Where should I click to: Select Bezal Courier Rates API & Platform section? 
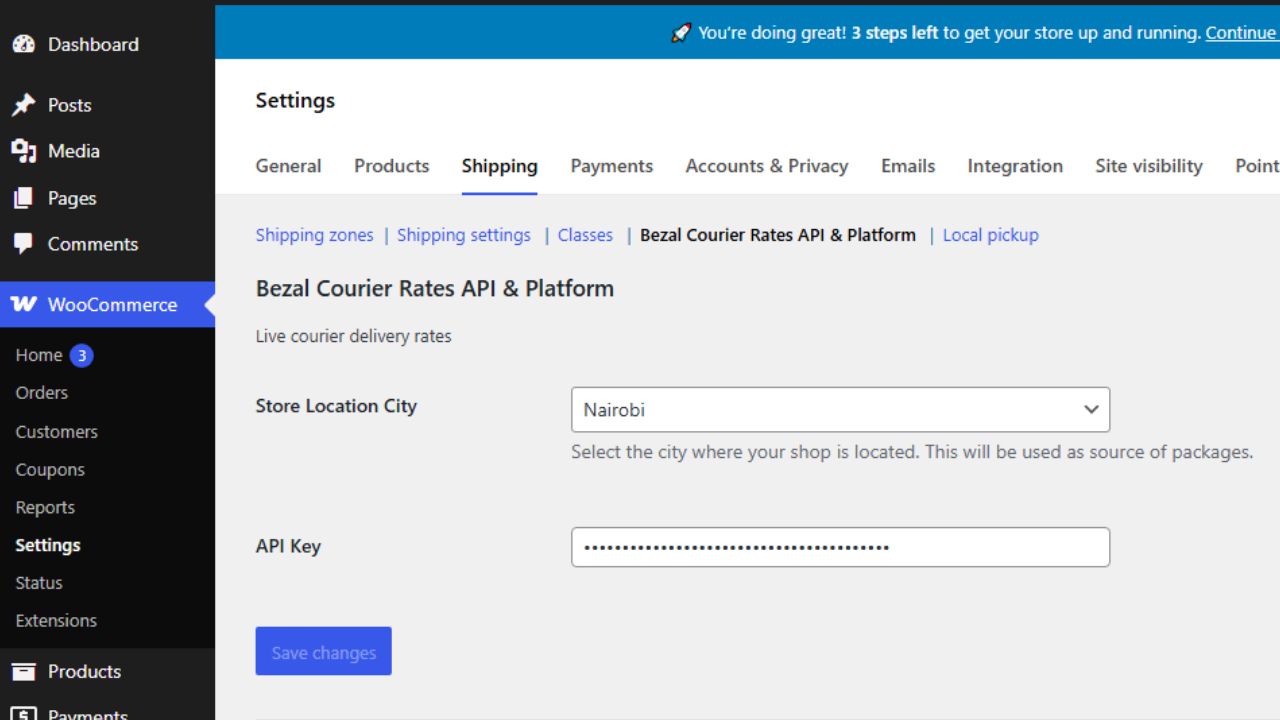click(778, 235)
